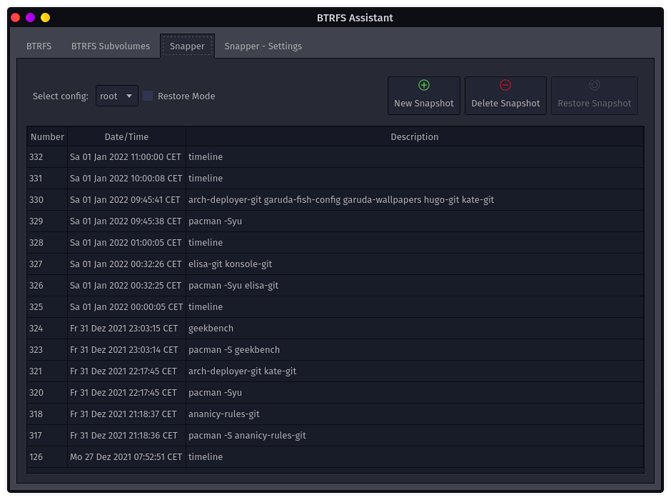
Task: Click the red window close button
Action: click(x=16, y=18)
